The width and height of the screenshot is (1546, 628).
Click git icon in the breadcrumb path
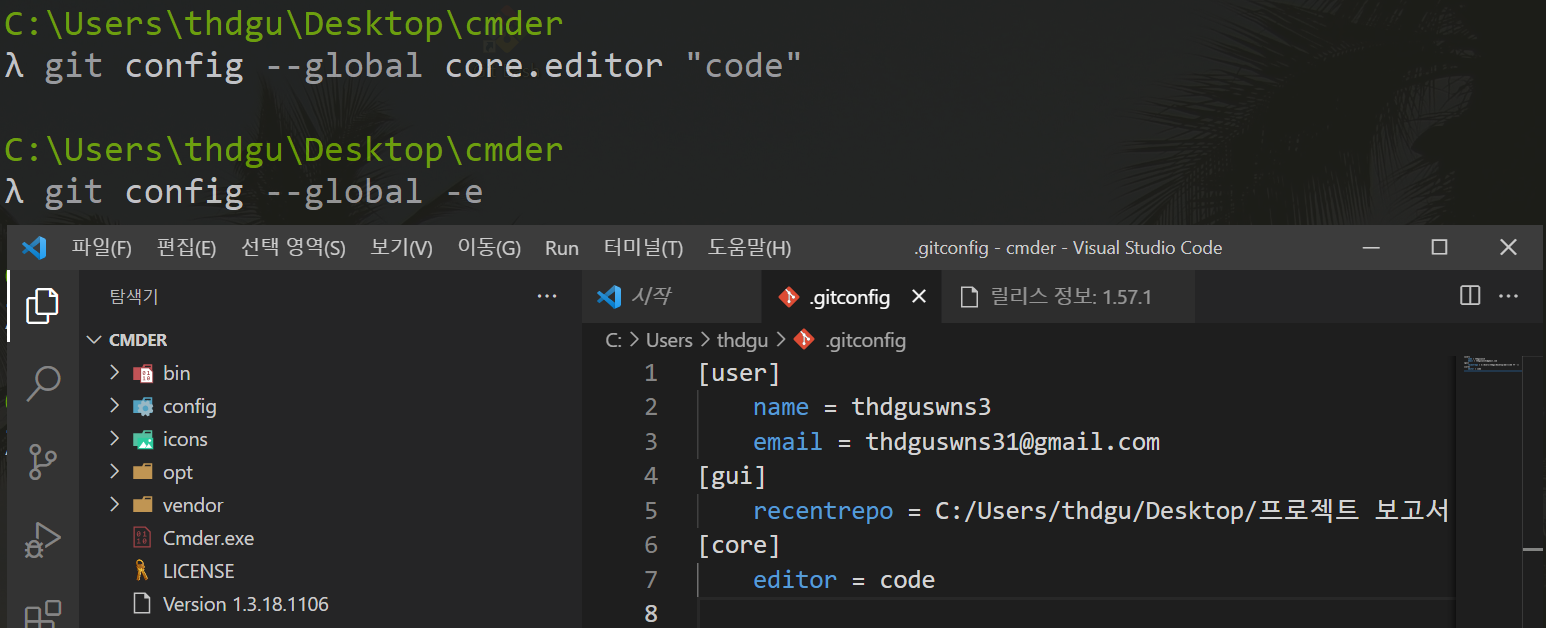click(803, 340)
